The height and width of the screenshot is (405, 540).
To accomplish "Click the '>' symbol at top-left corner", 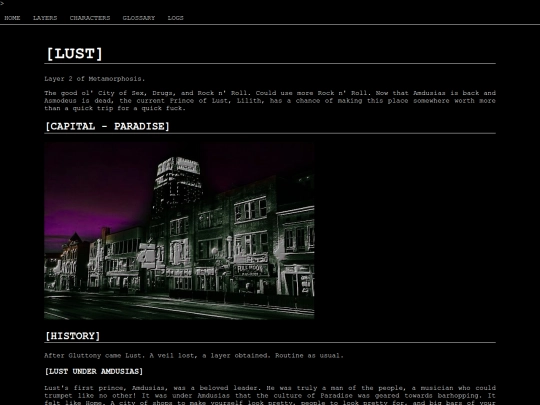I will point(2,3).
